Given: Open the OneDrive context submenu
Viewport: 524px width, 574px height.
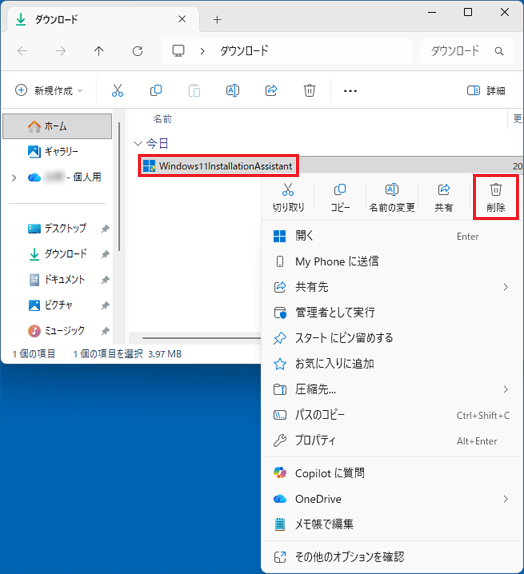Looking at the screenshot, I should click(x=392, y=499).
